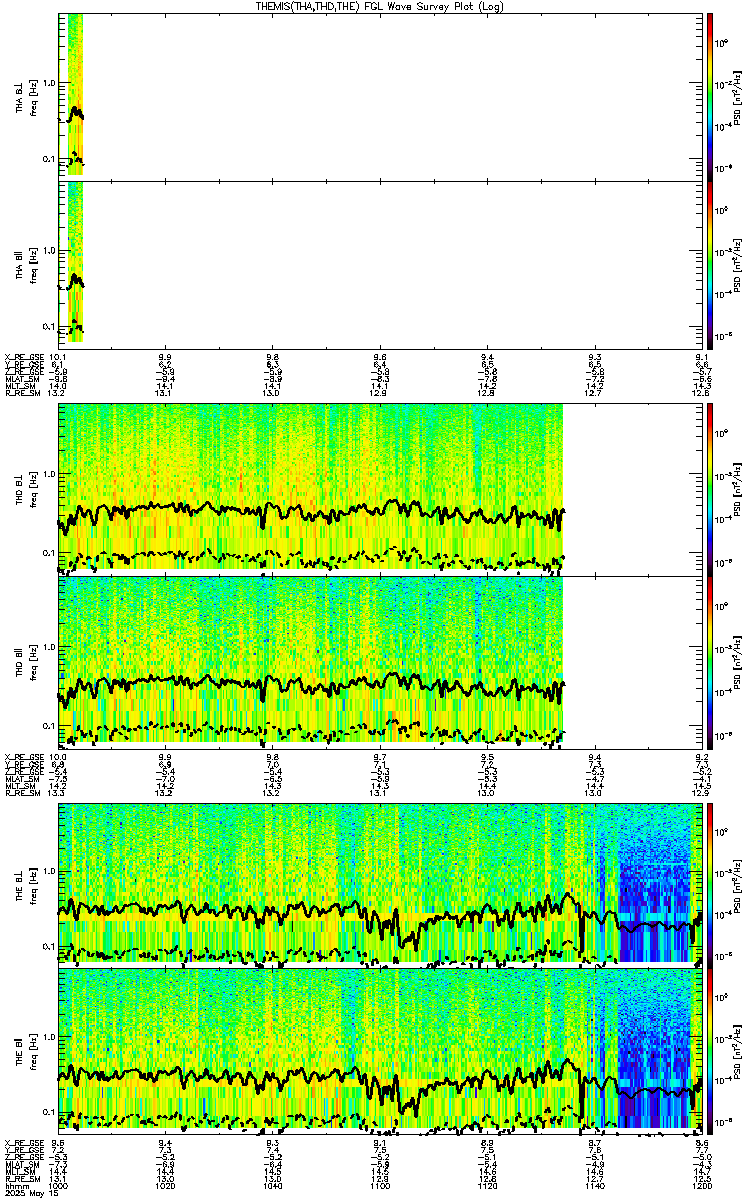Click the 1140 time tick label

[596, 1185]
